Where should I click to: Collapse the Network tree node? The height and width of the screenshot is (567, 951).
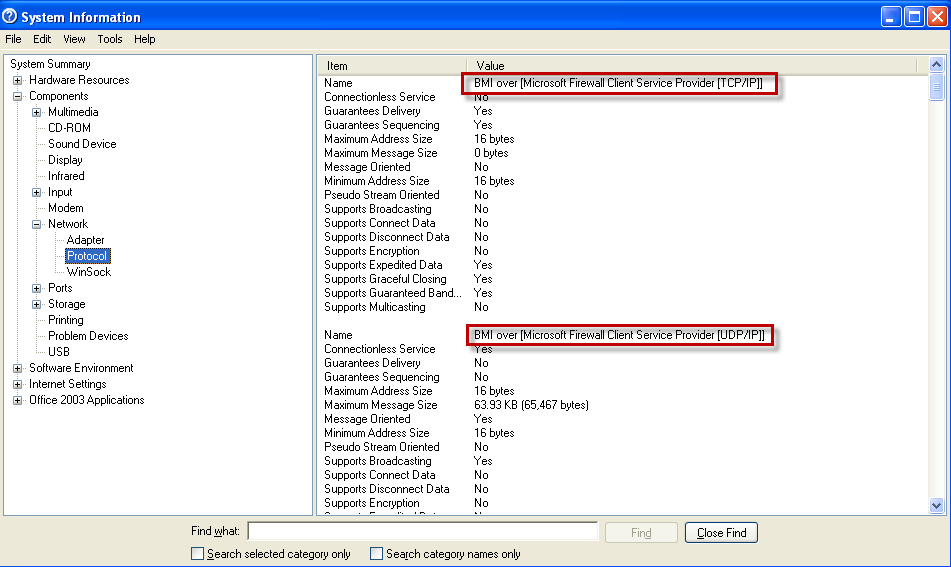37,224
